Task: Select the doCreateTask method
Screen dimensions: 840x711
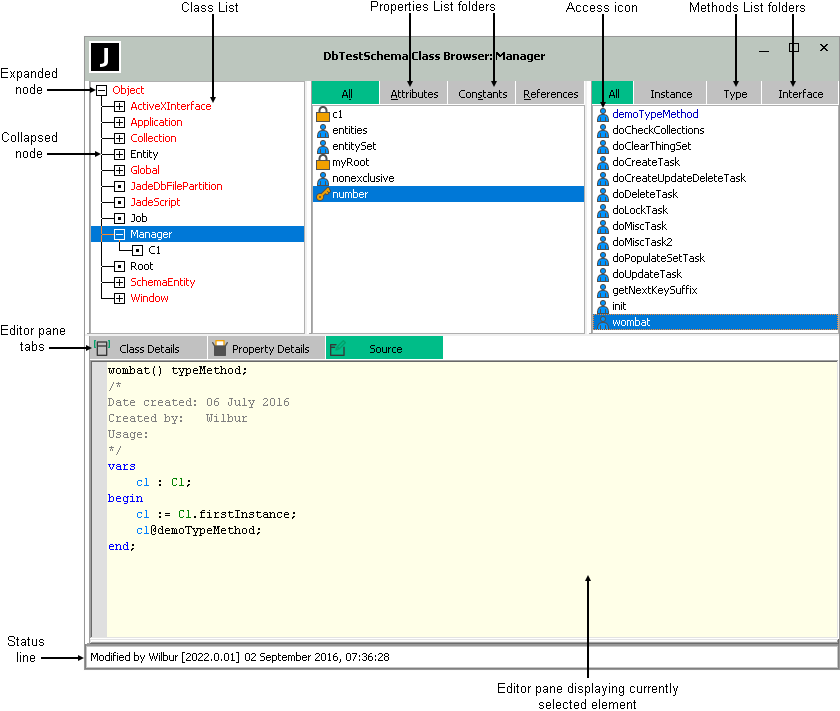Action: [x=645, y=162]
